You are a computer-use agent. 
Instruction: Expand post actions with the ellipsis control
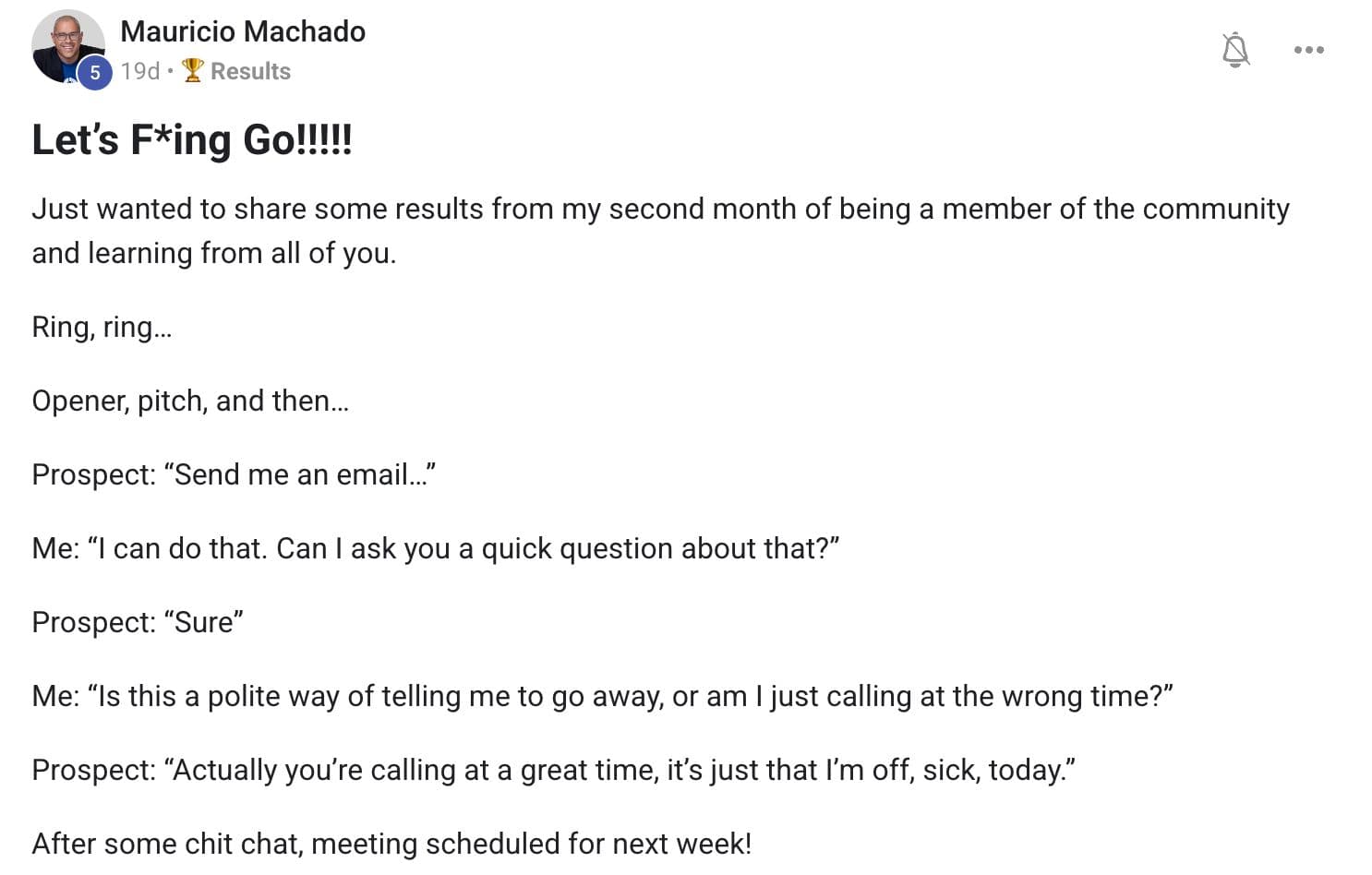click(1308, 51)
